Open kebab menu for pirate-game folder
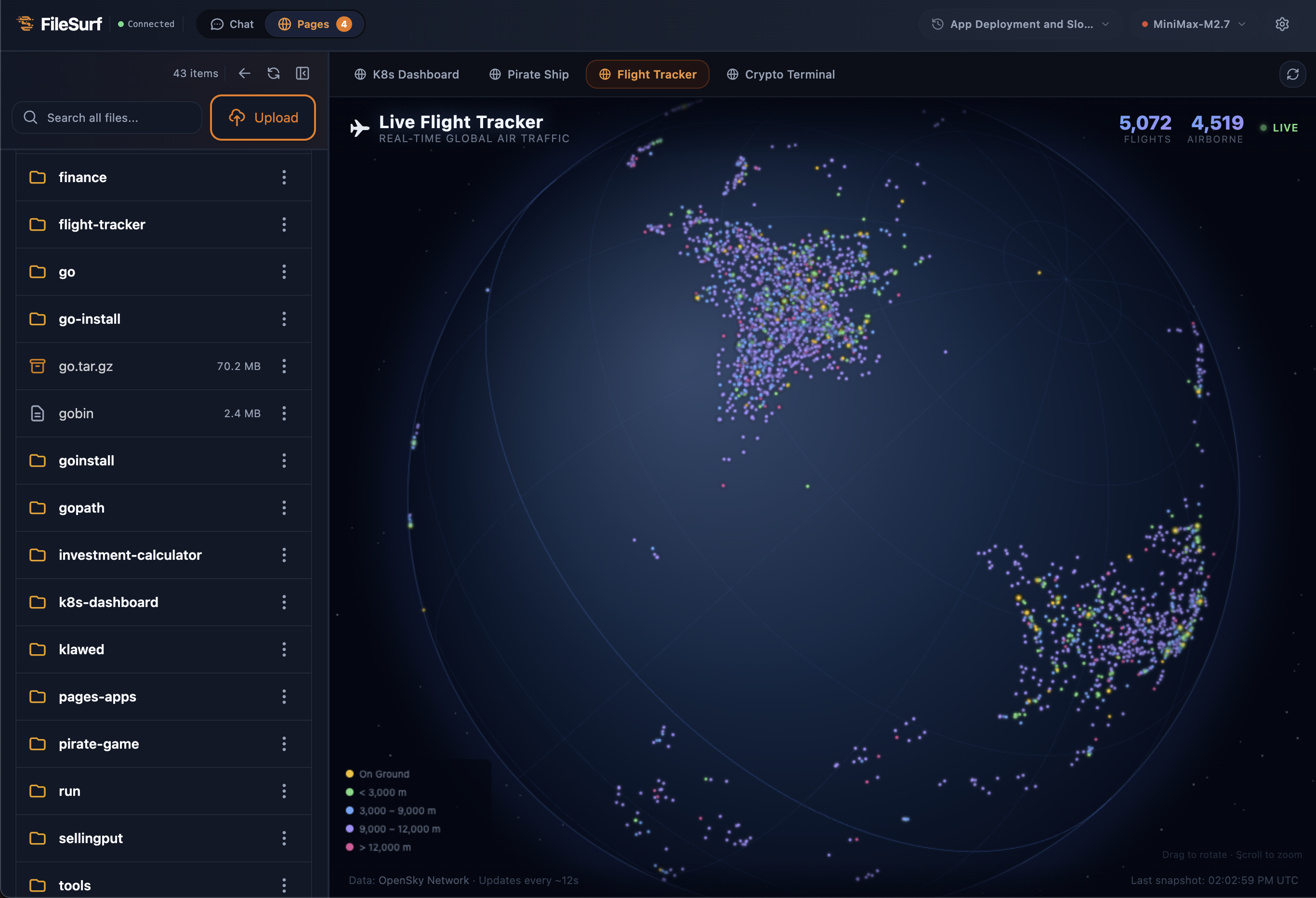This screenshot has width=1316, height=898. [x=284, y=744]
